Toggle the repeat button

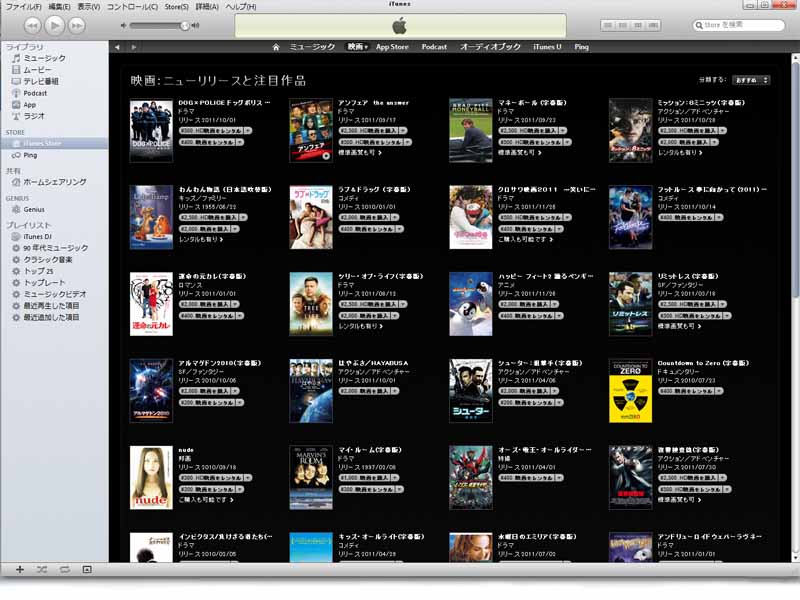pos(64,569)
